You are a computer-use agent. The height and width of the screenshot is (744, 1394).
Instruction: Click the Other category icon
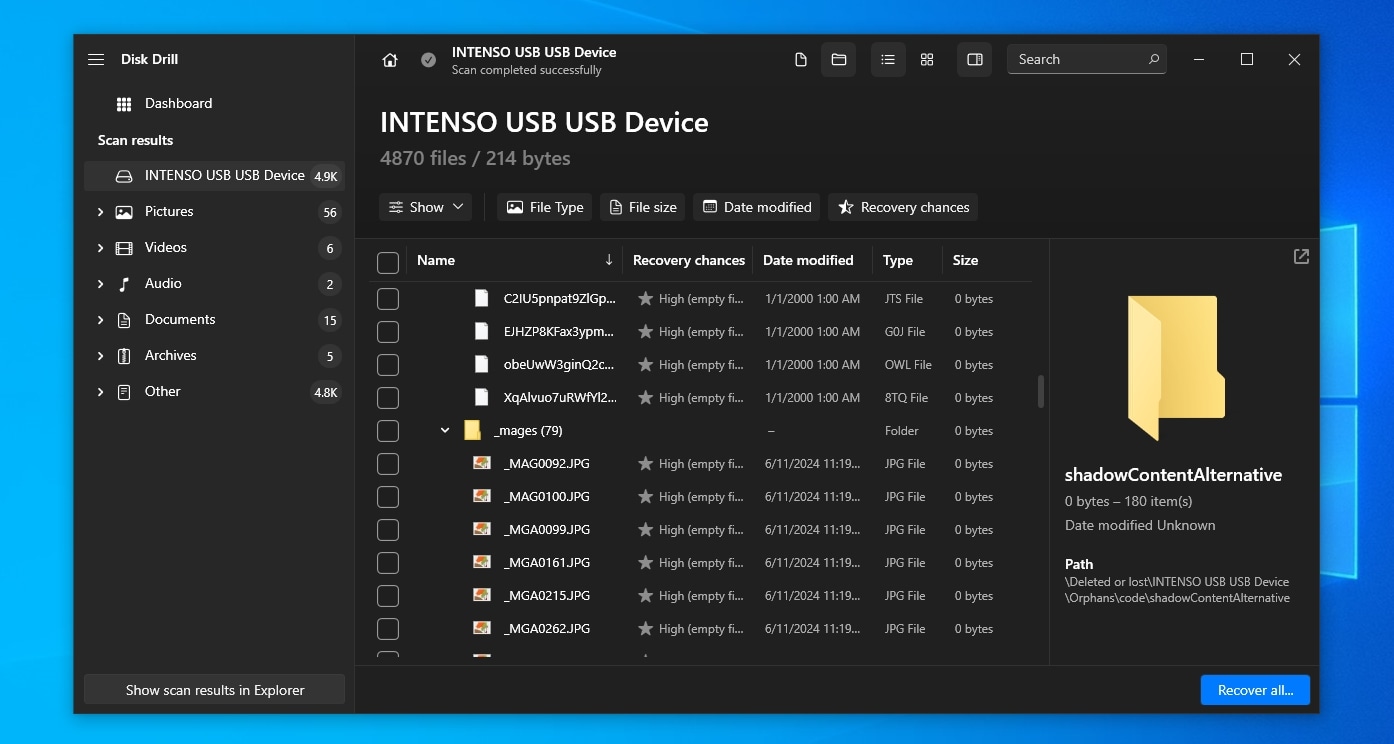[x=124, y=392]
